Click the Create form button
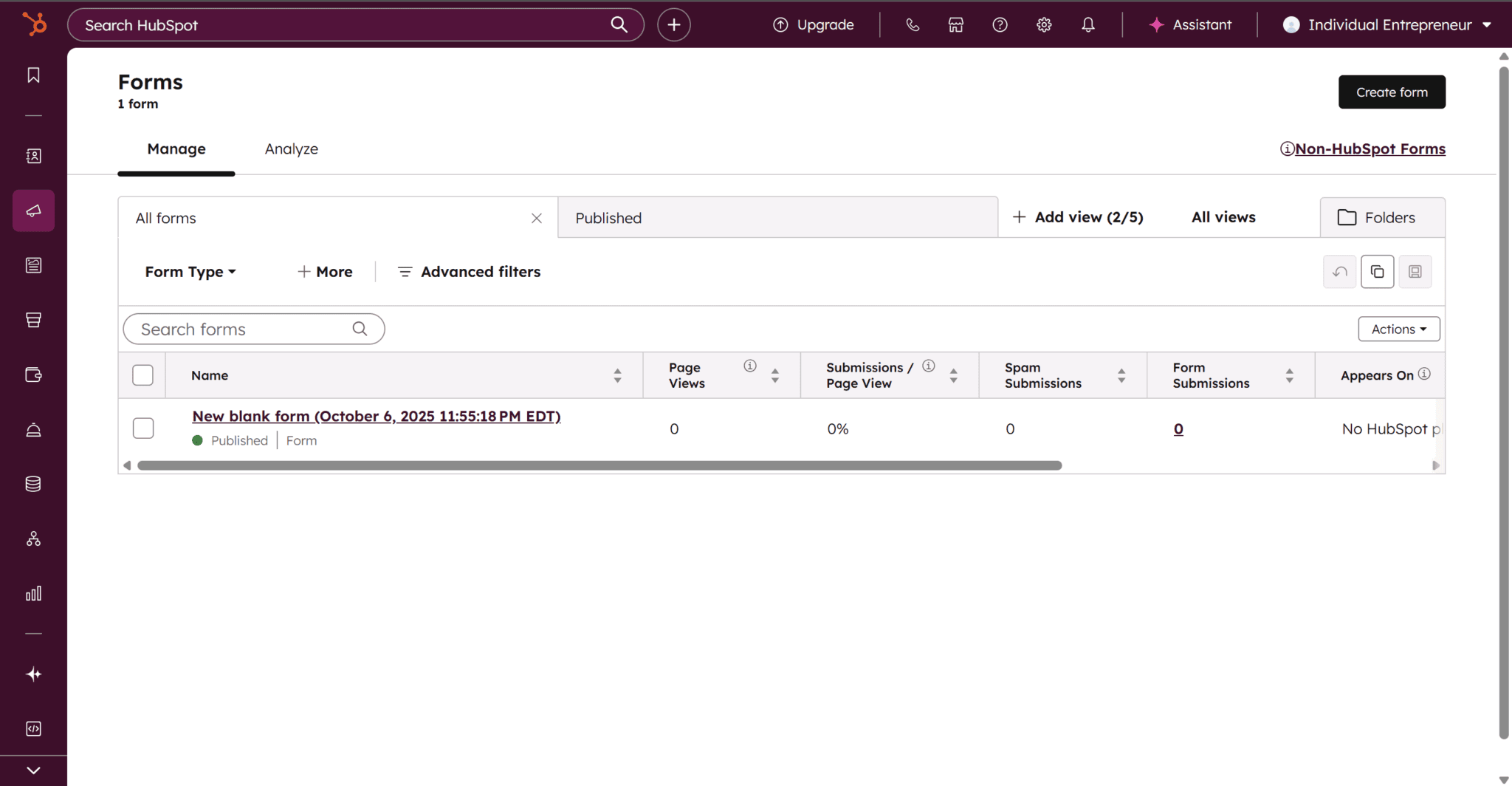1512x786 pixels. (x=1391, y=92)
